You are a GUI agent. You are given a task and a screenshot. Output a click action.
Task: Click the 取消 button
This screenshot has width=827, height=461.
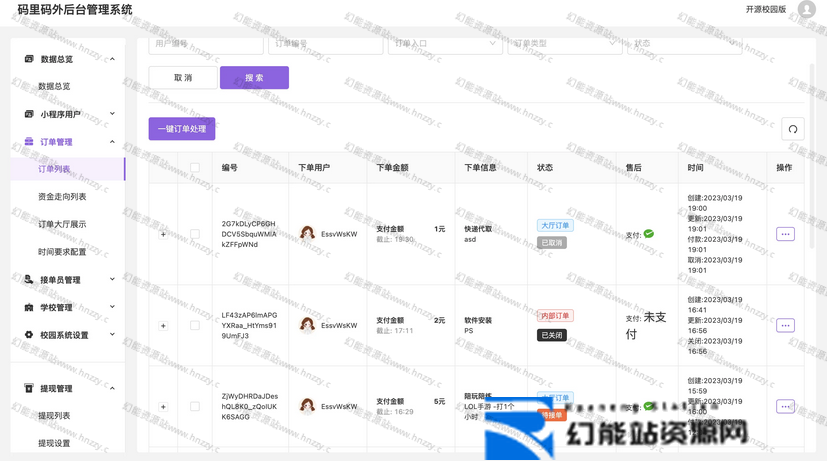(x=183, y=78)
